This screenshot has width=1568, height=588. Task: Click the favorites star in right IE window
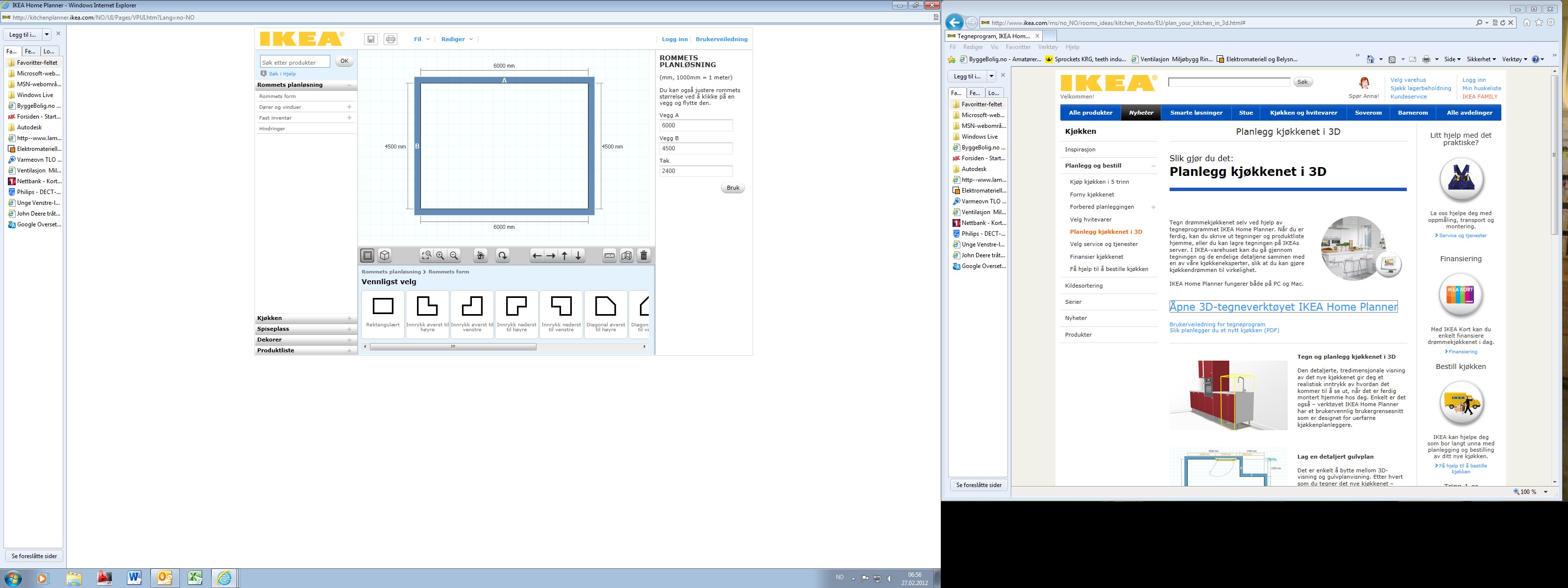click(1539, 23)
